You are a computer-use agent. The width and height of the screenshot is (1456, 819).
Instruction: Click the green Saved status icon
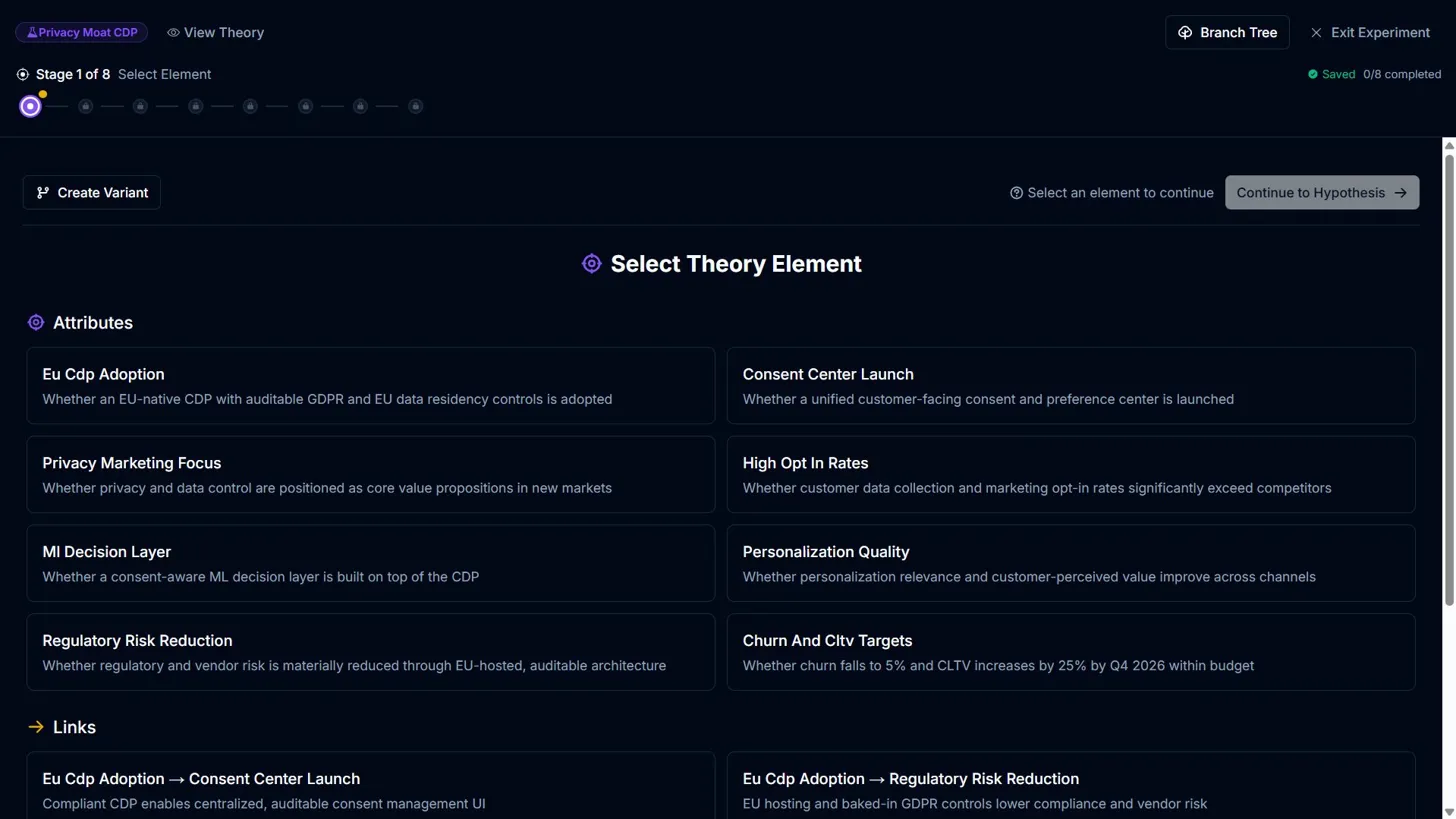pyautogui.click(x=1313, y=74)
